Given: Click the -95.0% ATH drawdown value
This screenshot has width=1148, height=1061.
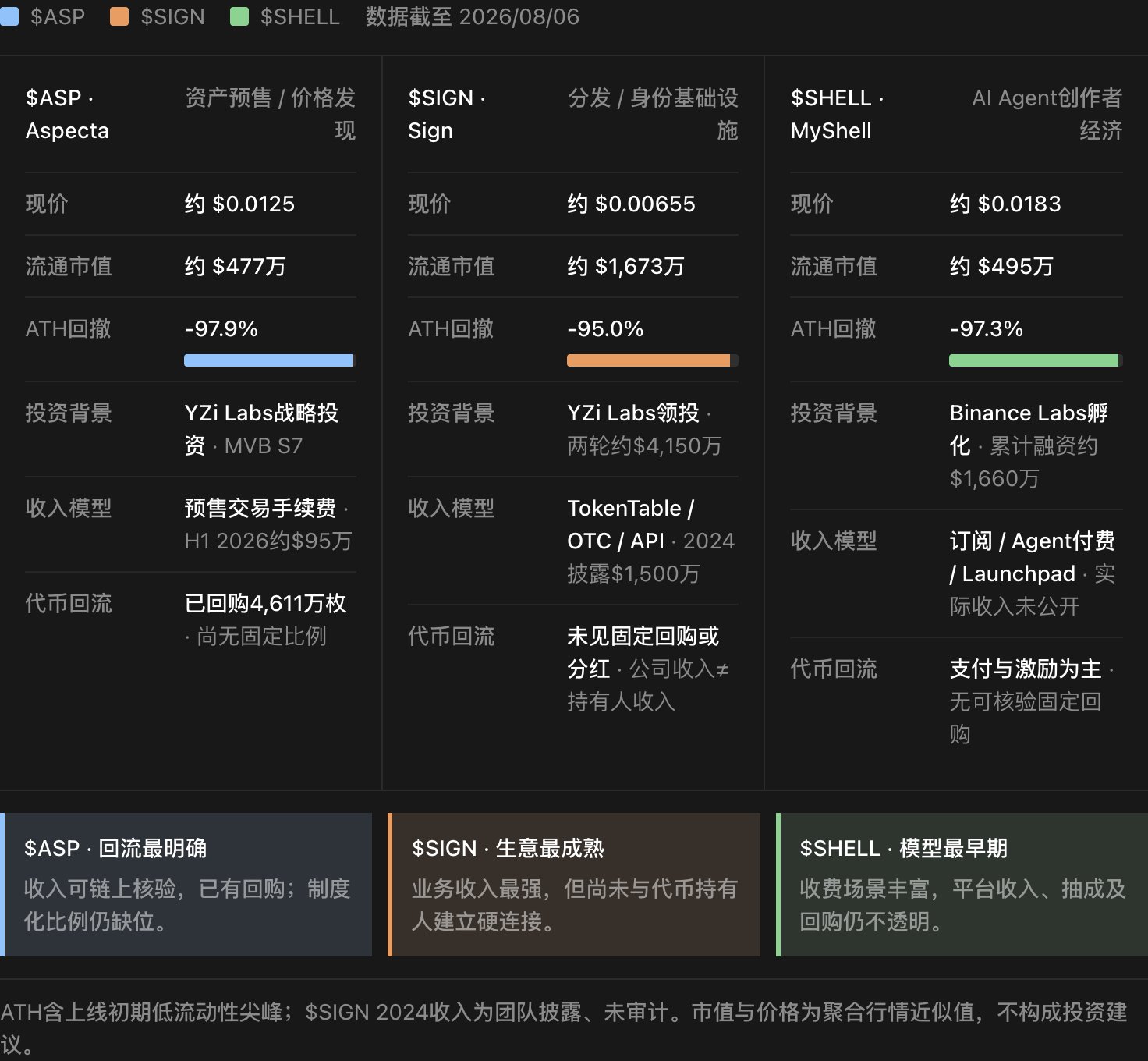Looking at the screenshot, I should [x=605, y=328].
